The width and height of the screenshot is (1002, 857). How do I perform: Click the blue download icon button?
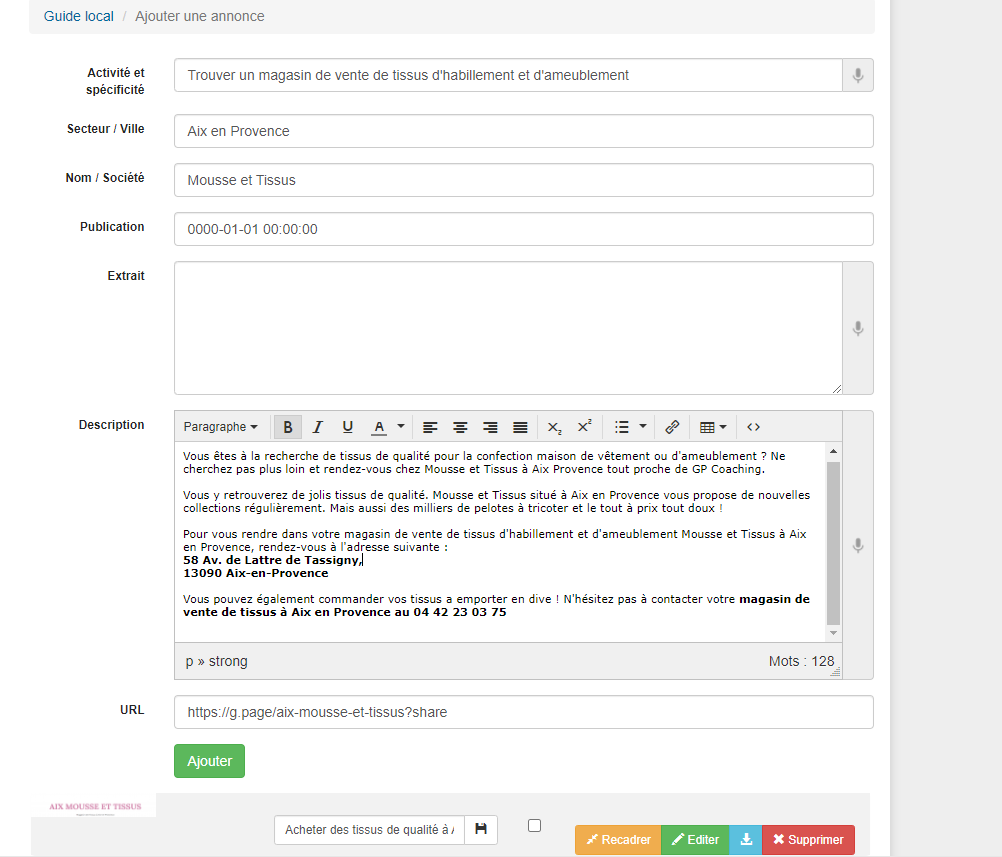(x=745, y=840)
